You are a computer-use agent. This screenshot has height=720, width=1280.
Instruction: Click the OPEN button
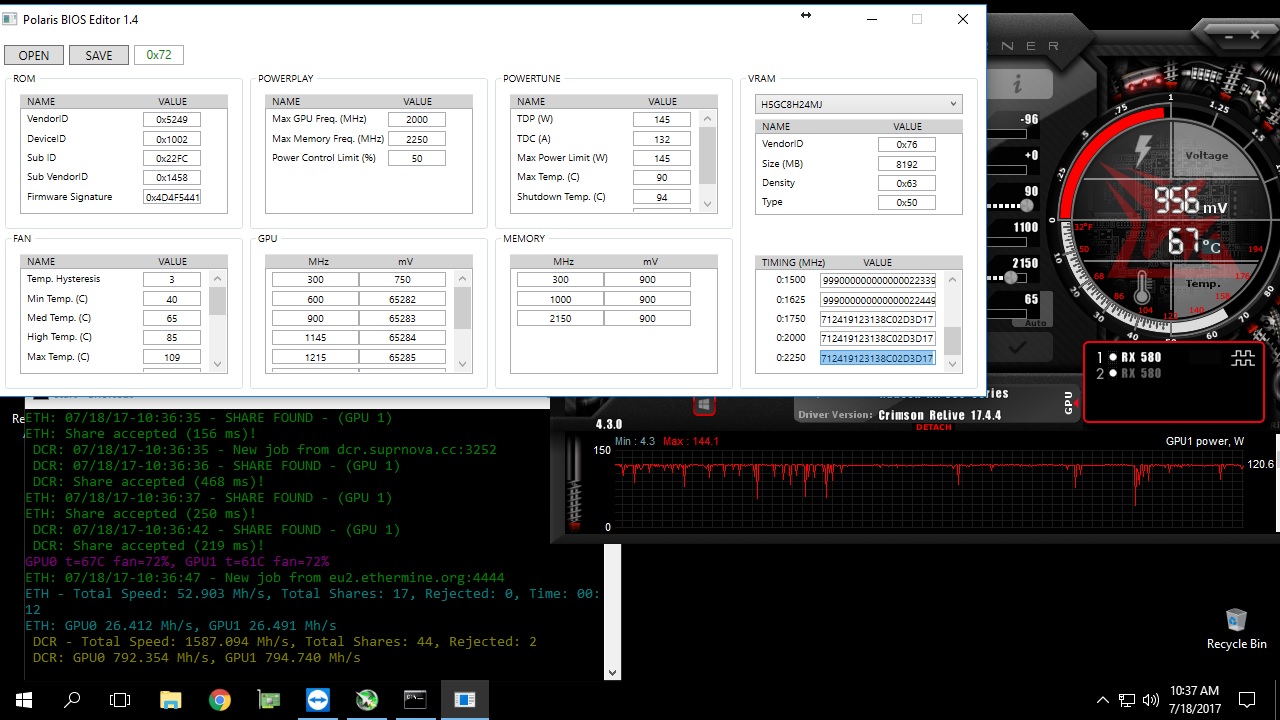point(34,55)
